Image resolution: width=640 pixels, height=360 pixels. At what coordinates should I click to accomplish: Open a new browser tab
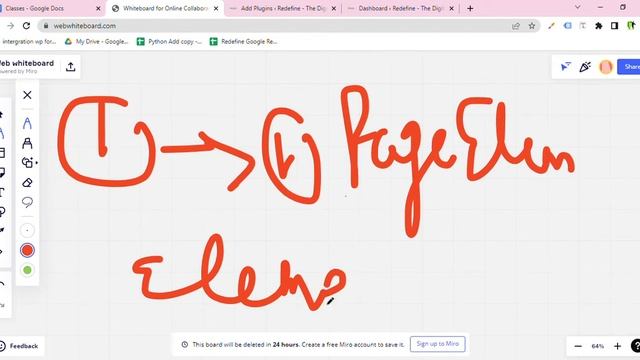click(x=470, y=8)
